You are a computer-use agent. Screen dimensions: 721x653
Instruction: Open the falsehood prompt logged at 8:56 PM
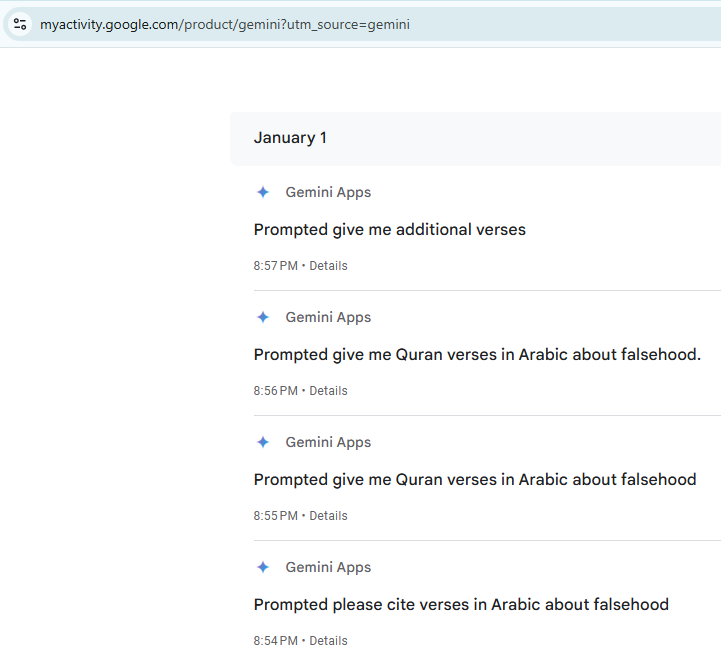point(477,355)
